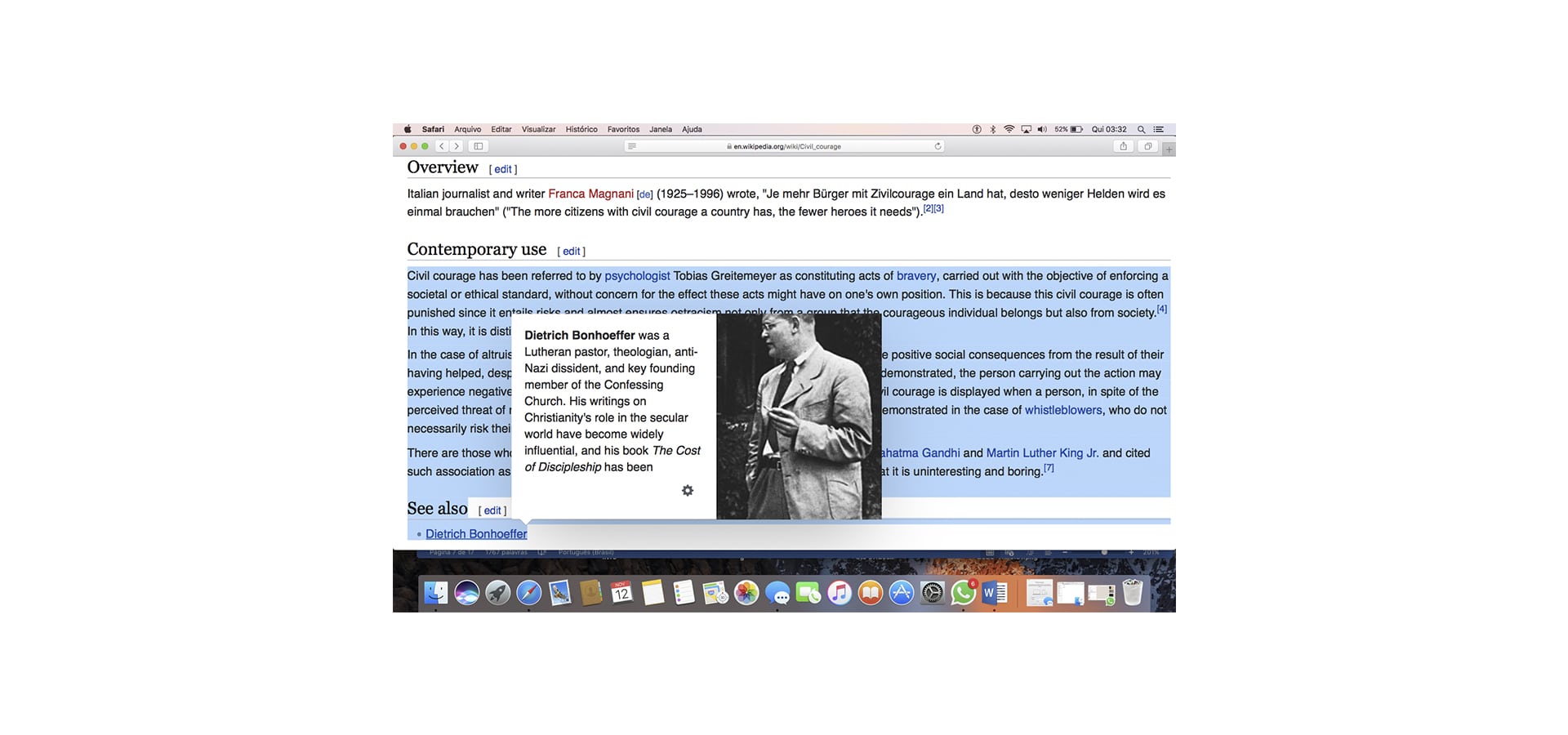Click the Bonhoeffer preview summary text
The height and width of the screenshot is (735, 1568).
pyautogui.click(x=612, y=401)
